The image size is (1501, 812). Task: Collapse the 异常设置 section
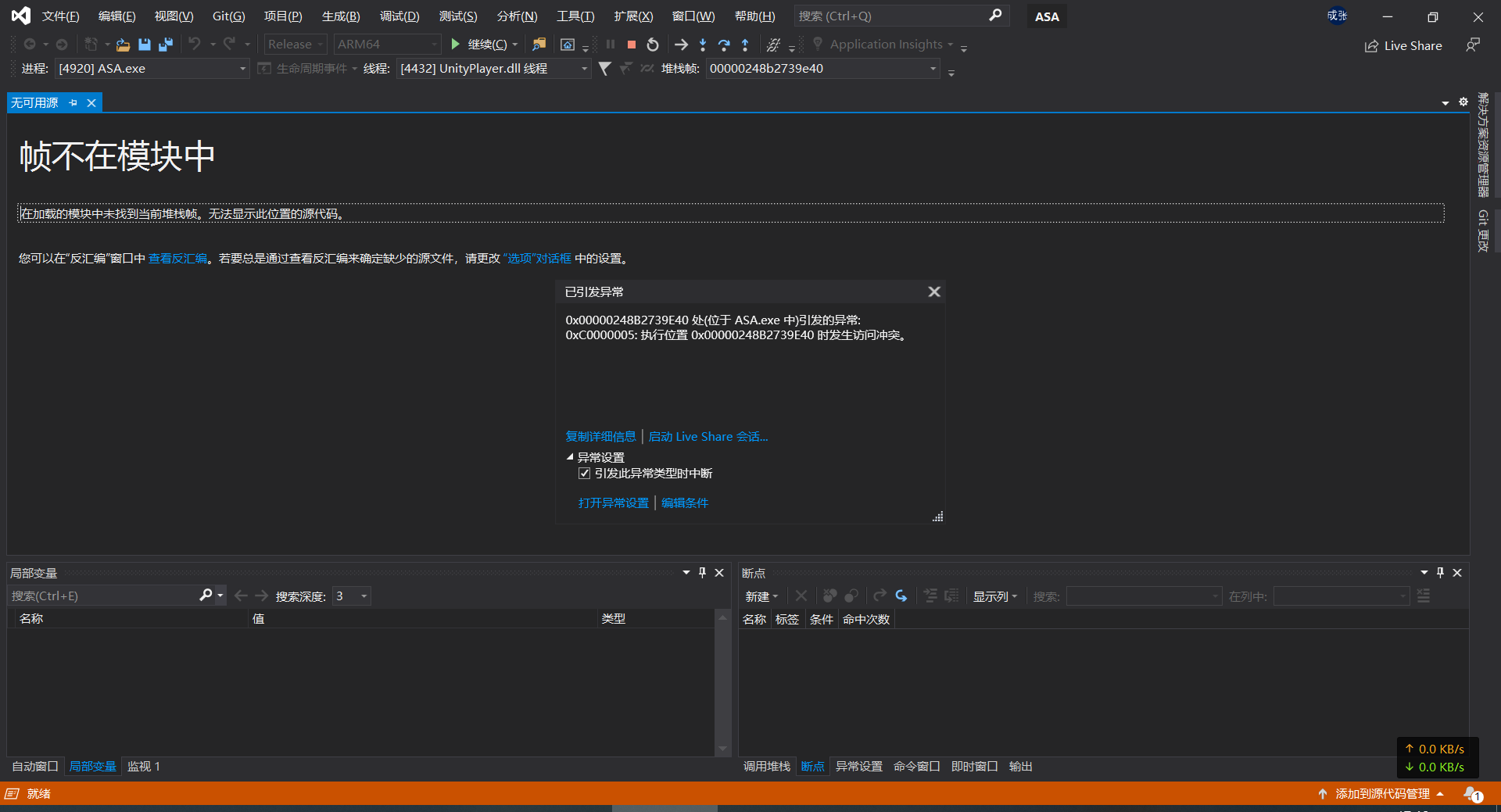pyautogui.click(x=570, y=457)
